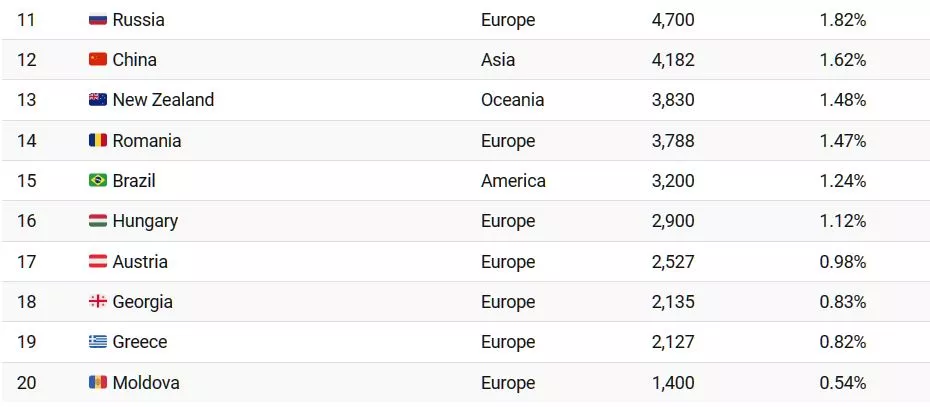The height and width of the screenshot is (407, 930).
Task: Click America in the Brazil row
Action: (x=513, y=181)
